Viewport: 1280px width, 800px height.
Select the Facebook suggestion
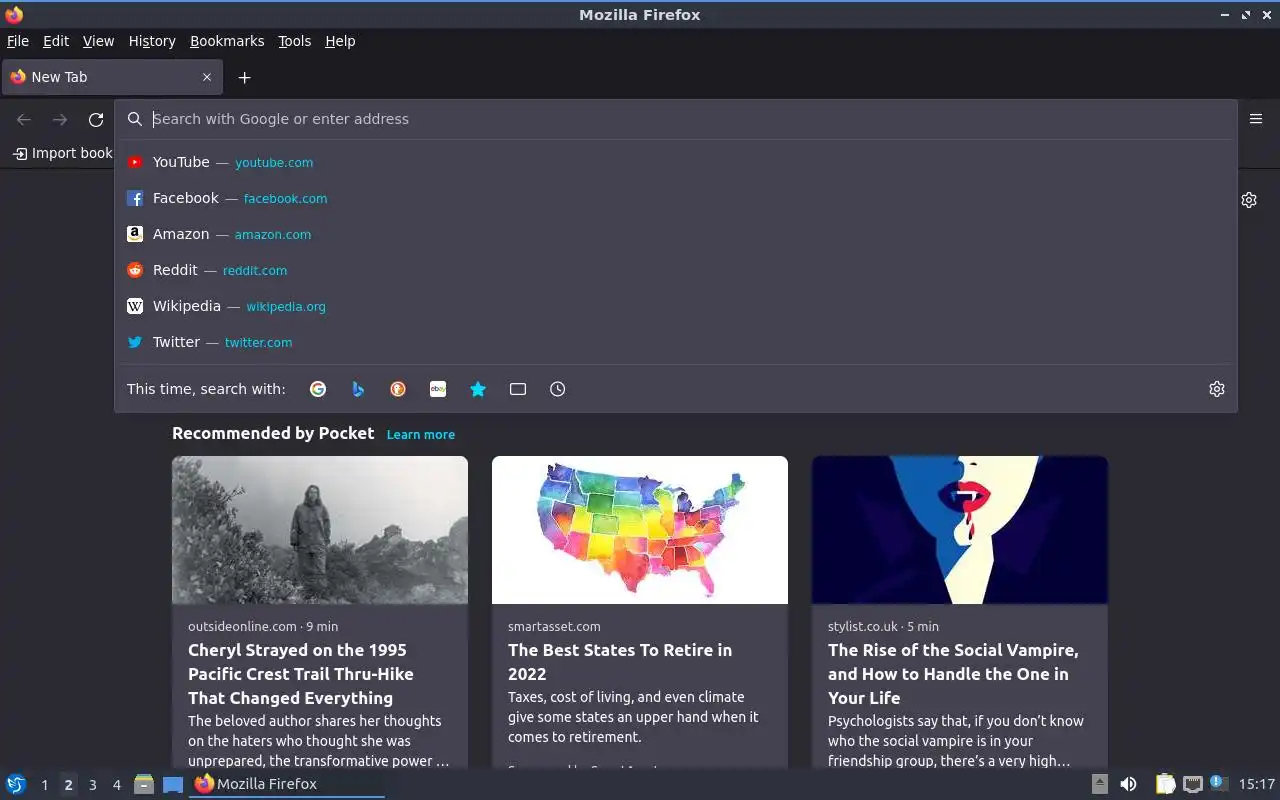[676, 198]
